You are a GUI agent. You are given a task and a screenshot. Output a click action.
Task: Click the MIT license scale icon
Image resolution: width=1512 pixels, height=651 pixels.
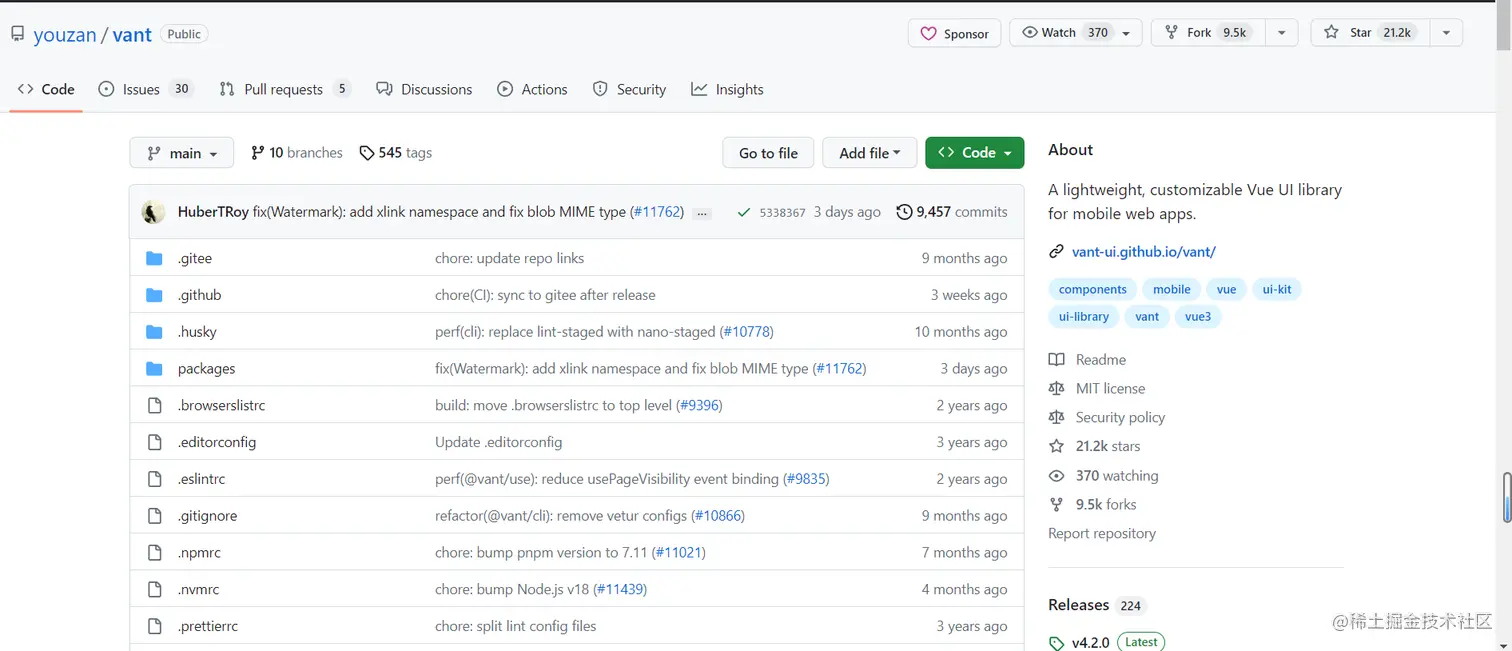coord(1056,388)
